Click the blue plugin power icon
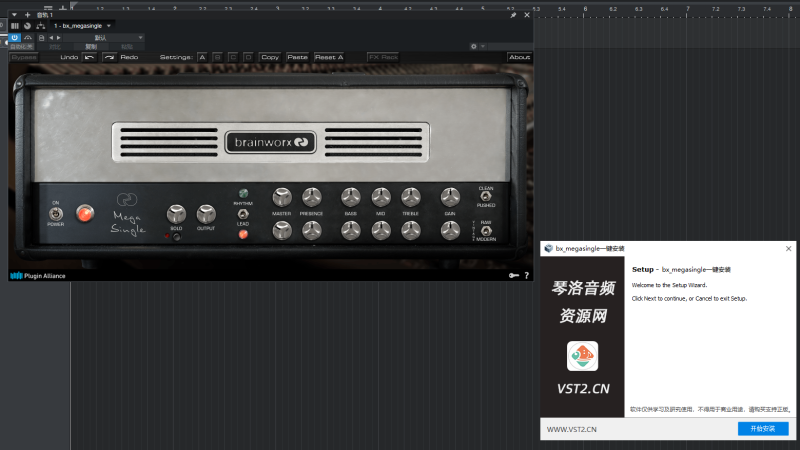Image resolution: width=800 pixels, height=450 pixels. [15, 37]
